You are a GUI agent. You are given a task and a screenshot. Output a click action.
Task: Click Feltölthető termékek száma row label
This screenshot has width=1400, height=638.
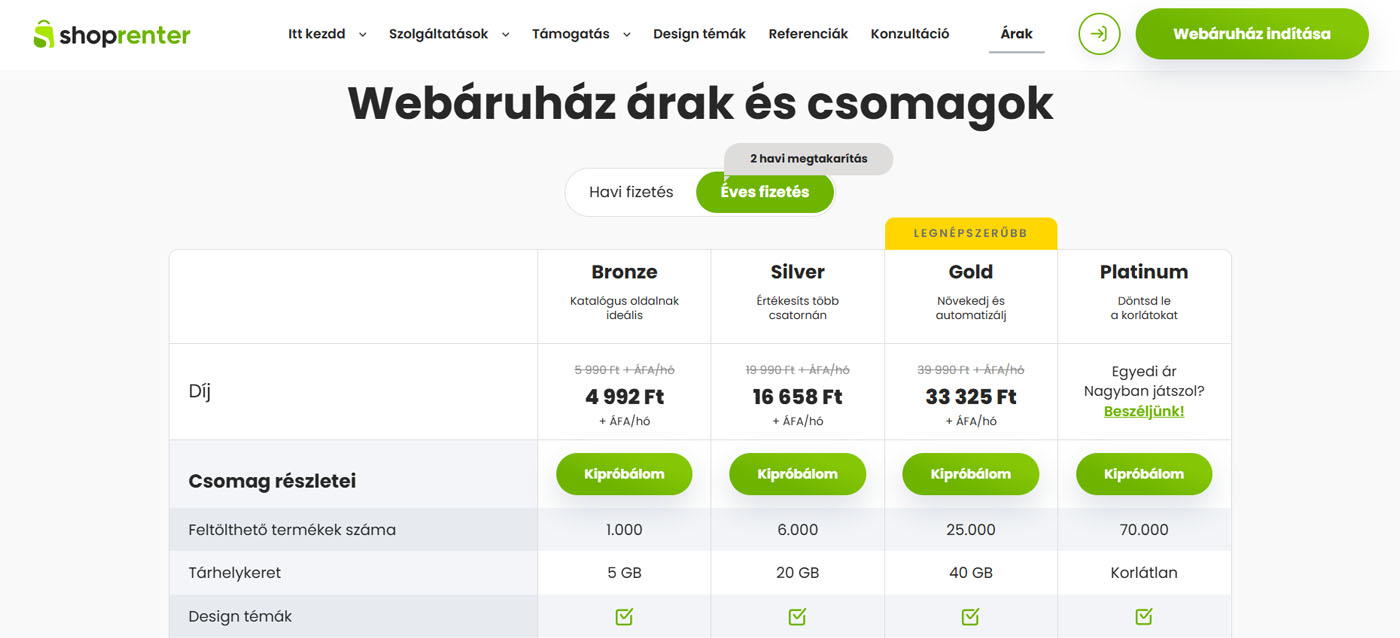(292, 530)
